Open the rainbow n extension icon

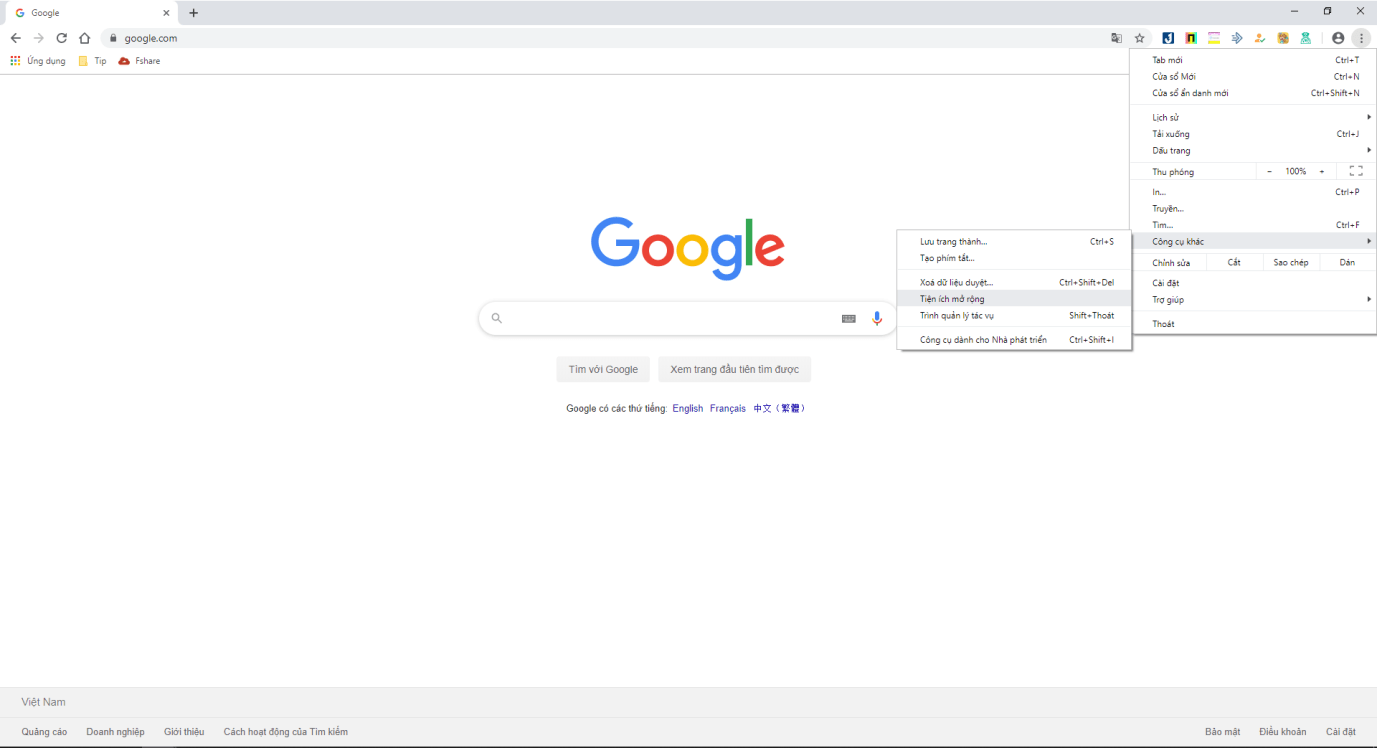[x=1191, y=38]
